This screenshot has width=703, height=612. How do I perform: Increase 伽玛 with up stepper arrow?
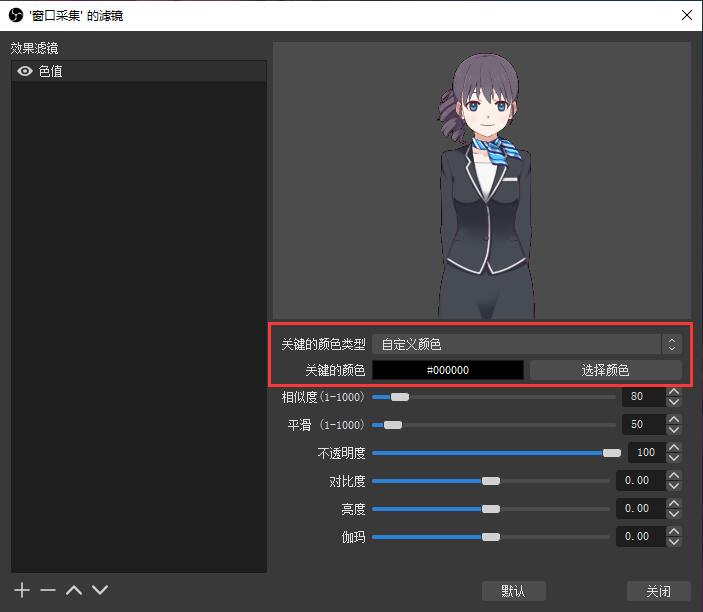pos(673,532)
